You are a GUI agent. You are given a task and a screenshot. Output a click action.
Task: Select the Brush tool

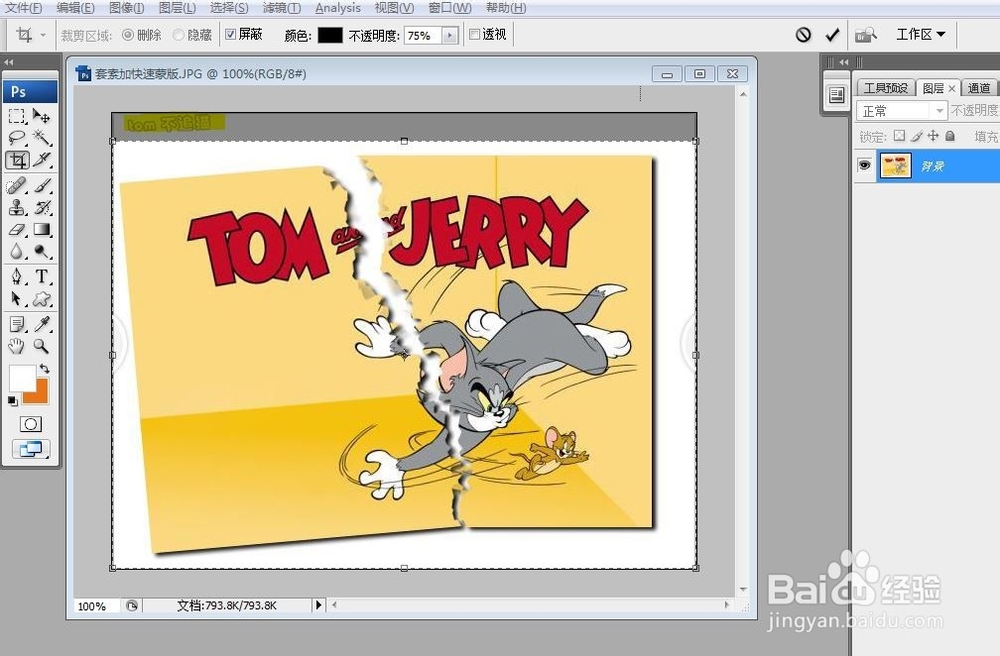click(41, 186)
